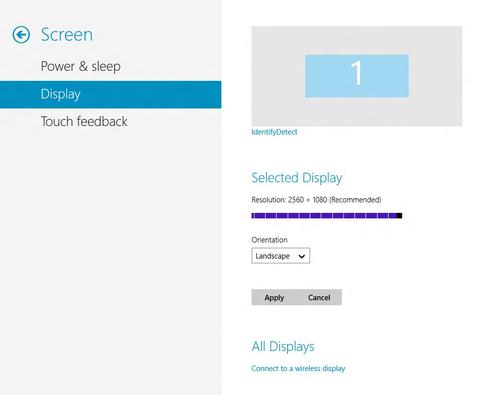
Task: Open the Landscape orientation dropdown
Action: point(281,256)
